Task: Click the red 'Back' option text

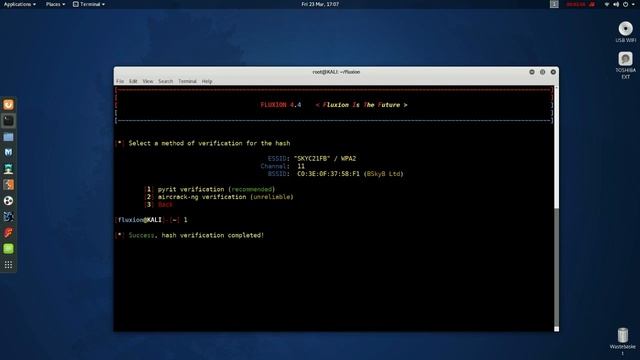Action: pyautogui.click(x=165, y=204)
